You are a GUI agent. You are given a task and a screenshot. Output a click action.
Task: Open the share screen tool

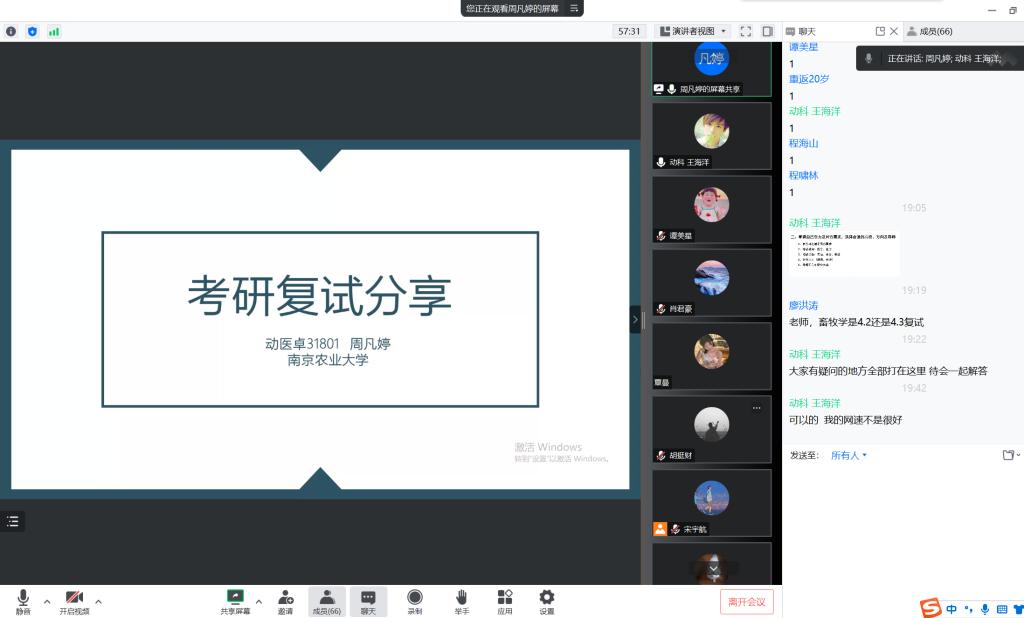point(236,598)
